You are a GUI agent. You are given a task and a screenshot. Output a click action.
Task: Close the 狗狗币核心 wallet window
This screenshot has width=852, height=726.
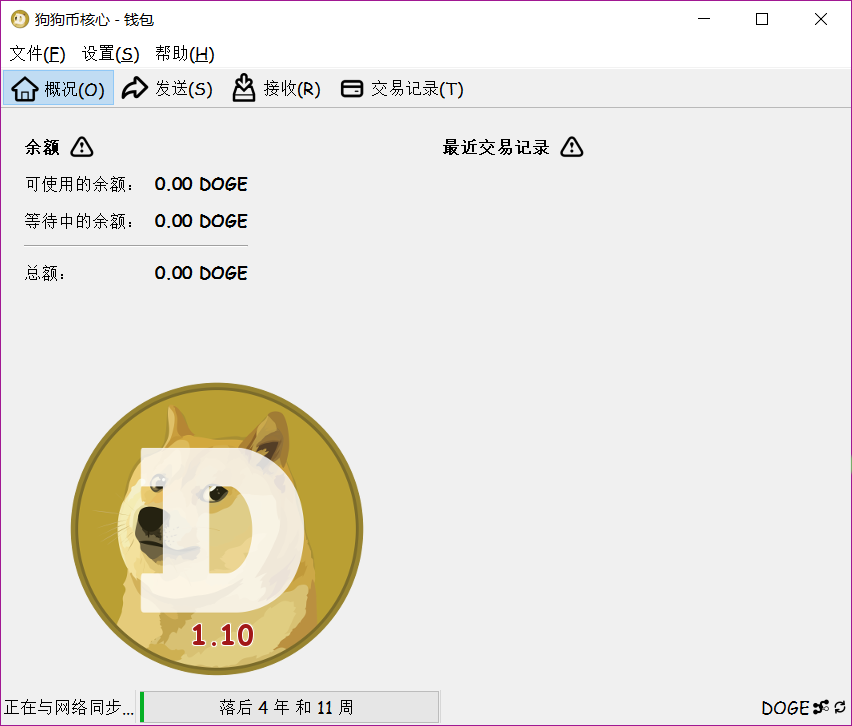(821, 19)
